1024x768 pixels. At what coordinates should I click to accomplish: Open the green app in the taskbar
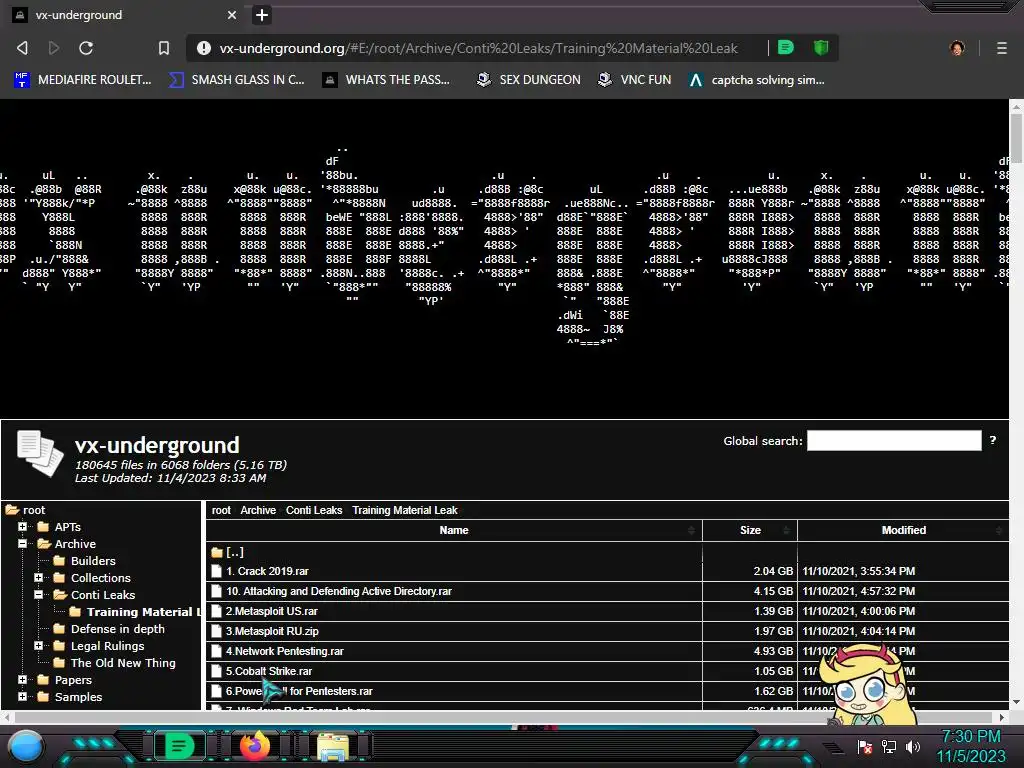tap(178, 746)
